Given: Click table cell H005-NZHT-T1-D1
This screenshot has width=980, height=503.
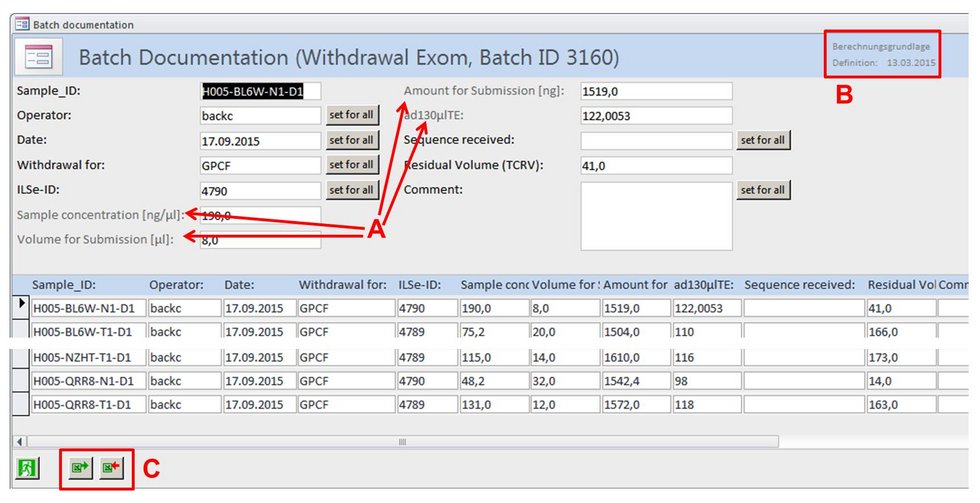Looking at the screenshot, I should (x=89, y=357).
